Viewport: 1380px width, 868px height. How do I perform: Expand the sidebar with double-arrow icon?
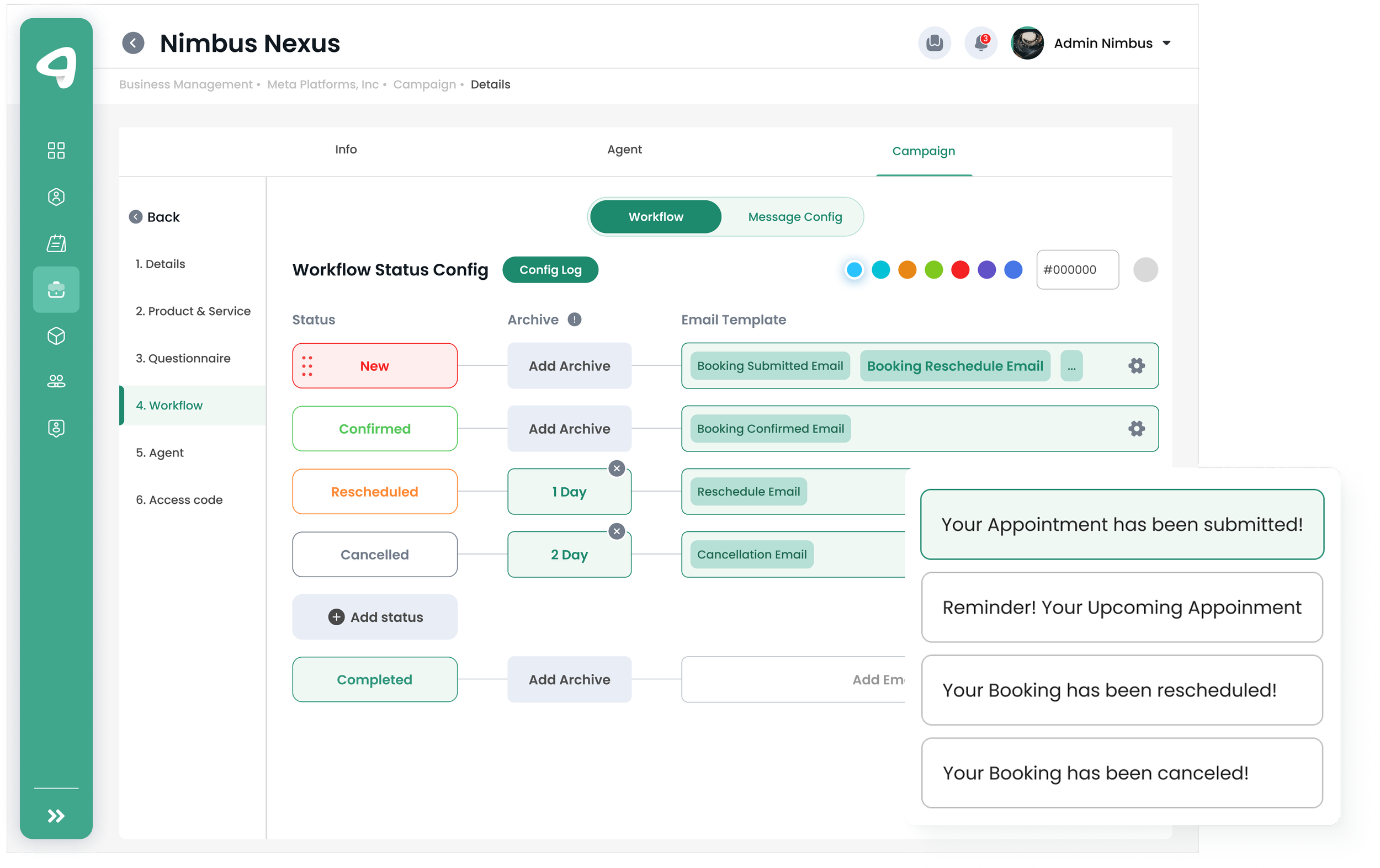point(56,815)
